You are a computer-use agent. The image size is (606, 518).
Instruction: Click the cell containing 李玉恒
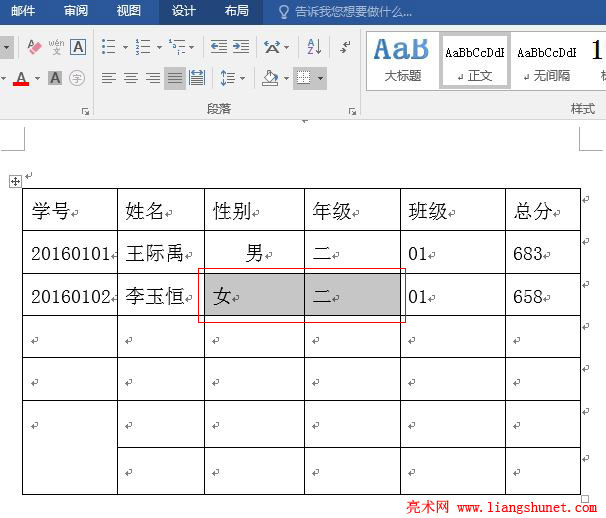click(161, 295)
